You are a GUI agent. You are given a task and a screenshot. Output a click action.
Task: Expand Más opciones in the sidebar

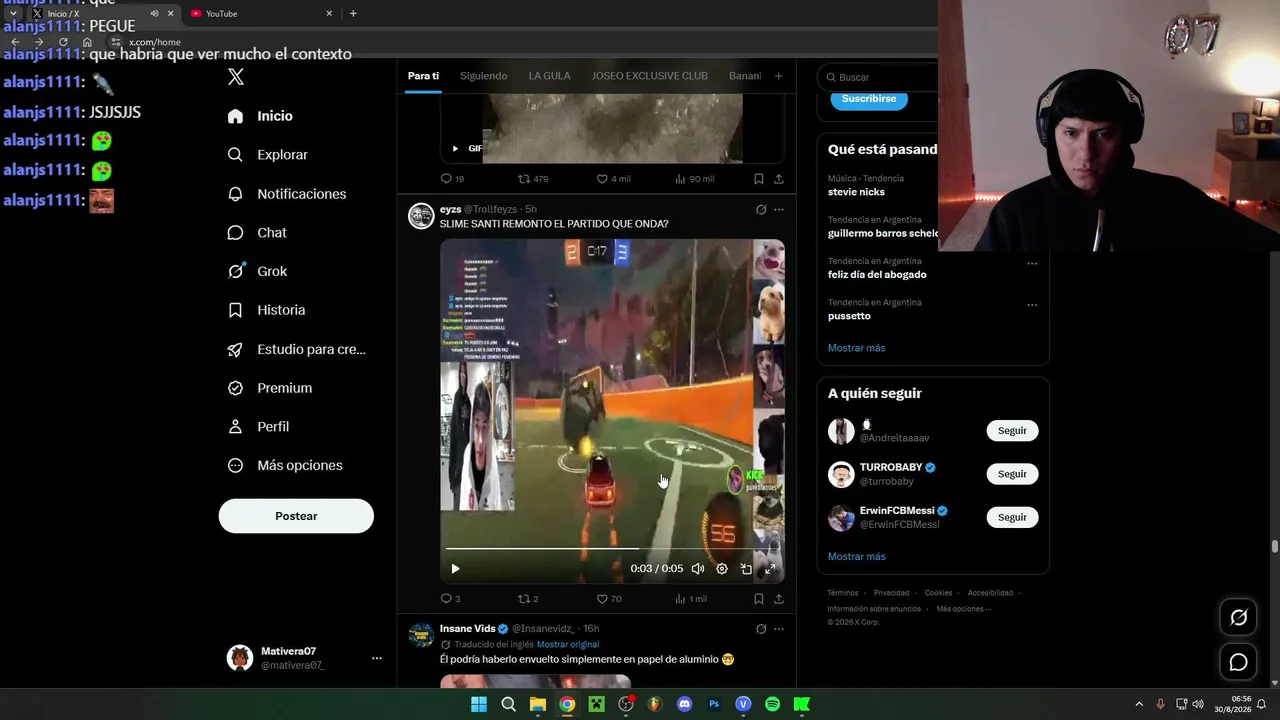285,465
